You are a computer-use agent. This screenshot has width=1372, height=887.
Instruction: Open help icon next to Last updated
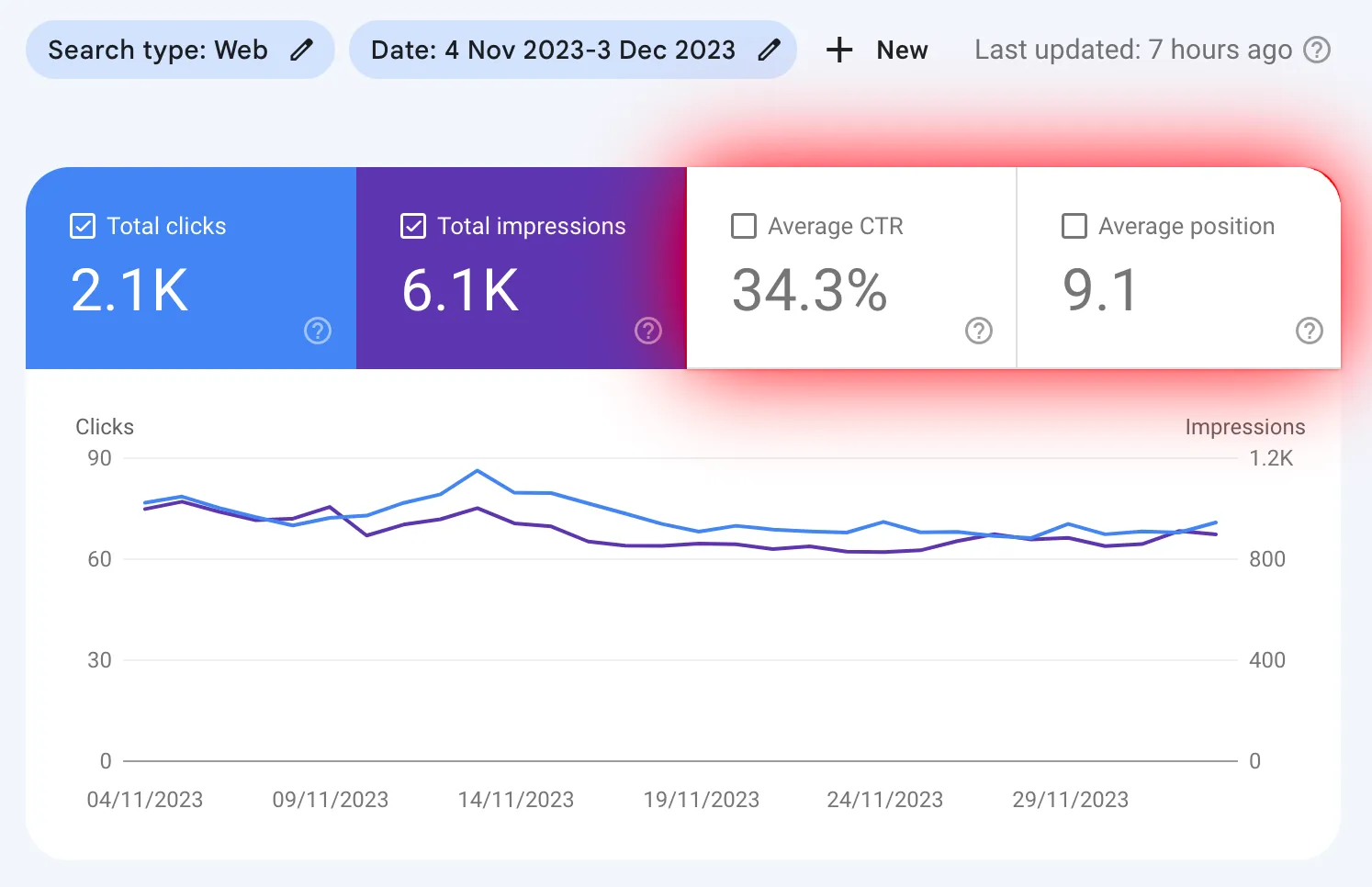tap(1318, 50)
